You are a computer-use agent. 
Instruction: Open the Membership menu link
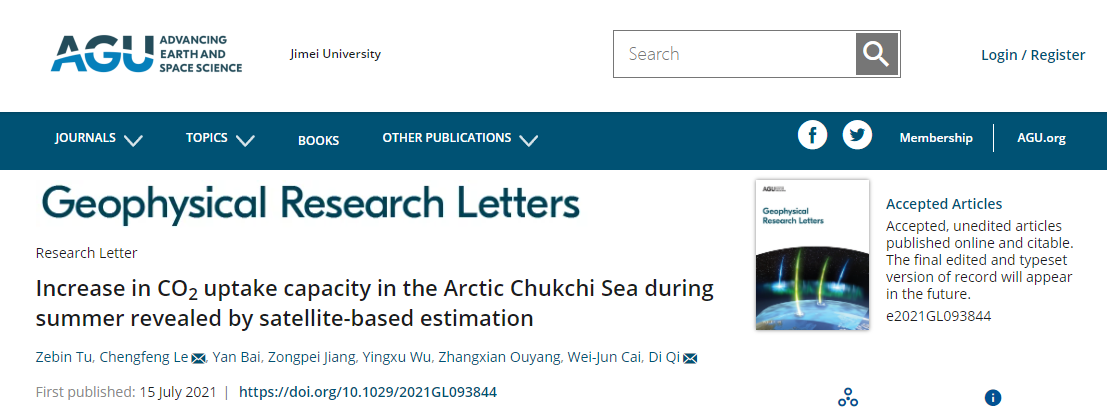click(936, 138)
